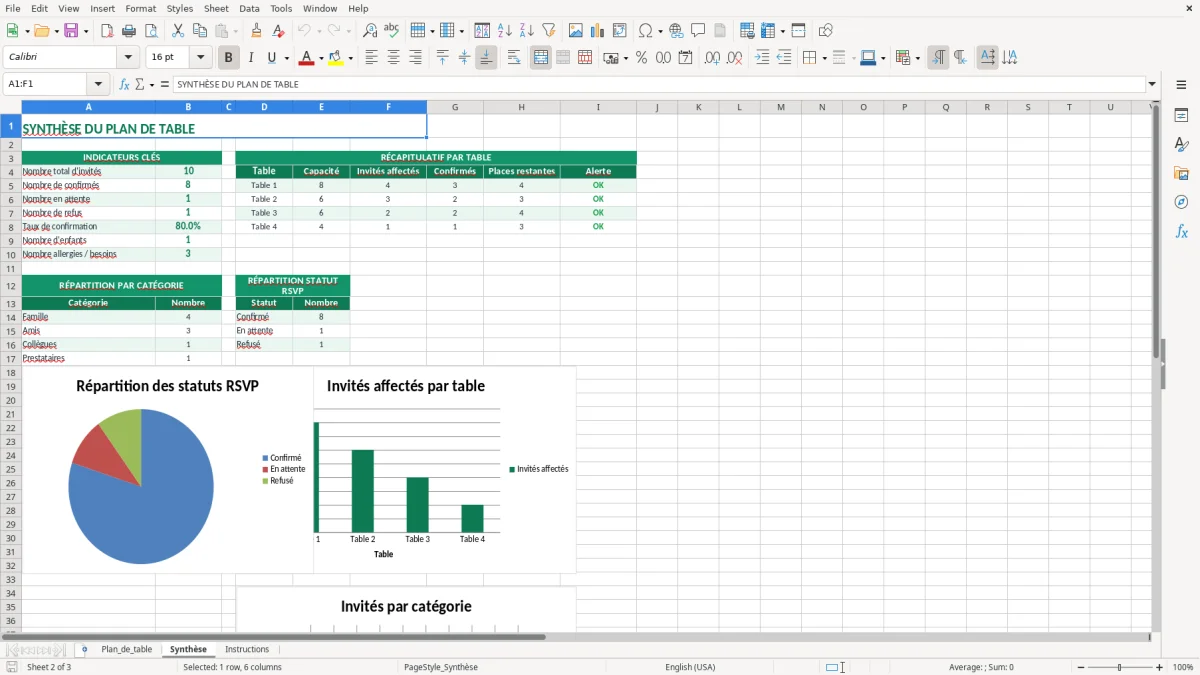Insert a chart
Image resolution: width=1200 pixels, height=675 pixels.
coord(598,31)
